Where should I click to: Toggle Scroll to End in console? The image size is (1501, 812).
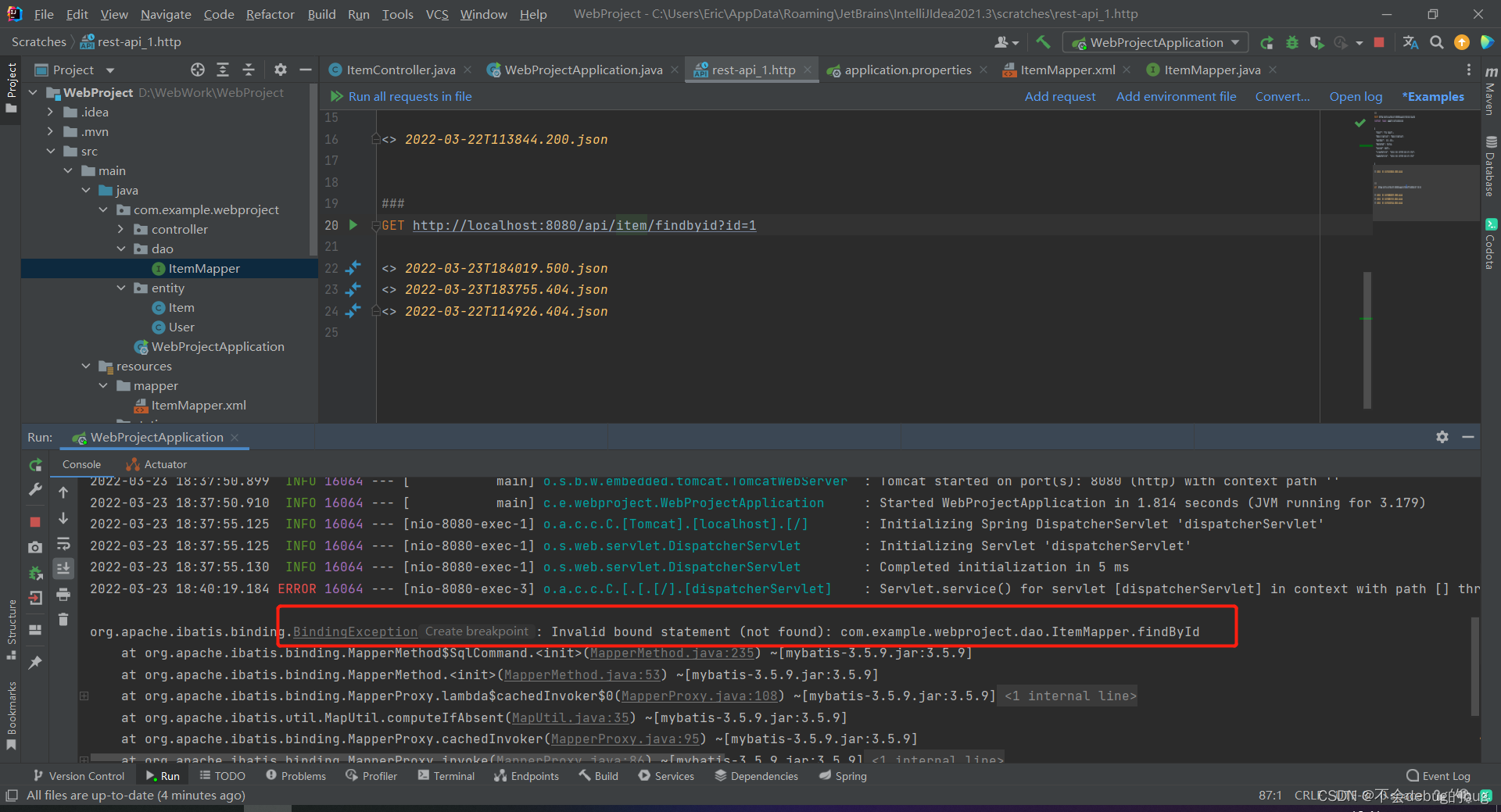[x=63, y=568]
